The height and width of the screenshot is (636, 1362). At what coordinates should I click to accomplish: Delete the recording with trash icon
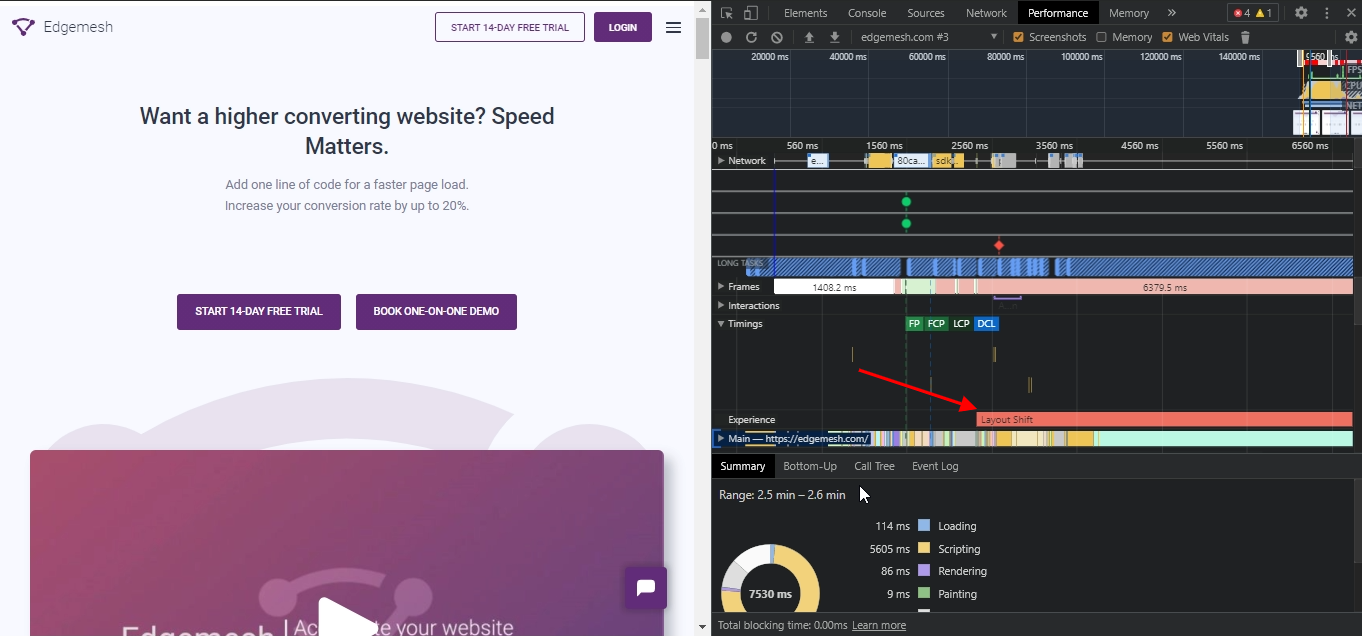pyautogui.click(x=1245, y=37)
